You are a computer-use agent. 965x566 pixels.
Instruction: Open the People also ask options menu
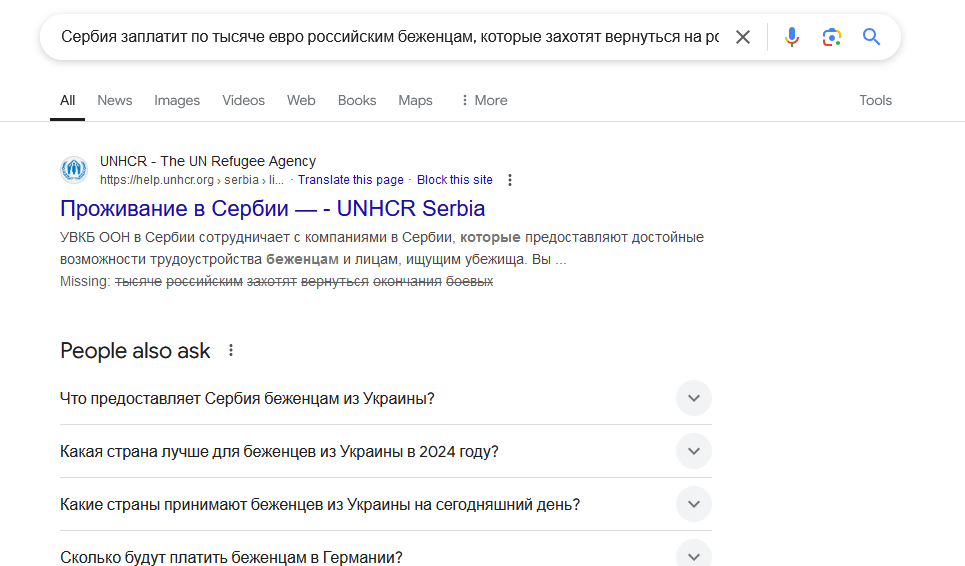pyautogui.click(x=231, y=351)
